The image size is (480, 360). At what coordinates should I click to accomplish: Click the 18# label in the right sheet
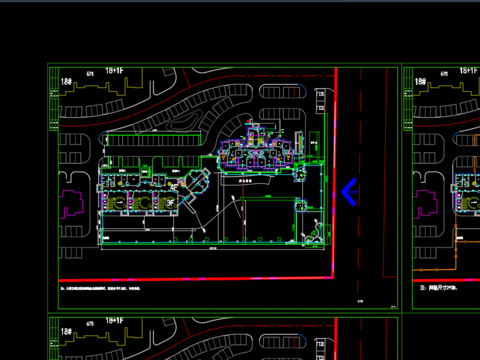pyautogui.click(x=420, y=81)
